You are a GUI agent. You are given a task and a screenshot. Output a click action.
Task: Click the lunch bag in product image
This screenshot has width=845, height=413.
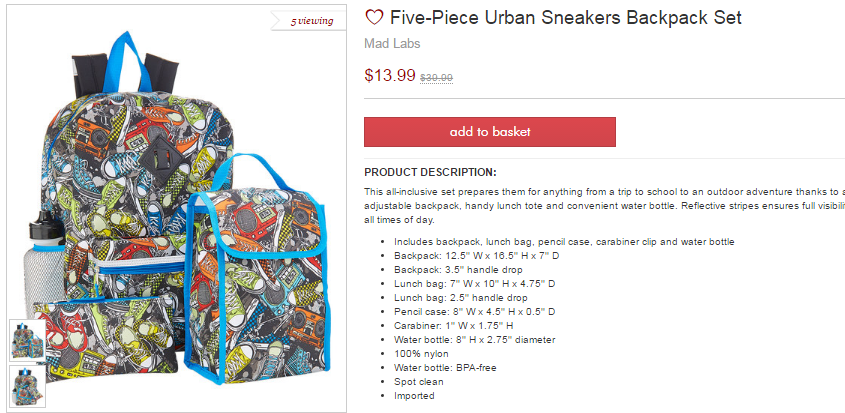pos(256,275)
